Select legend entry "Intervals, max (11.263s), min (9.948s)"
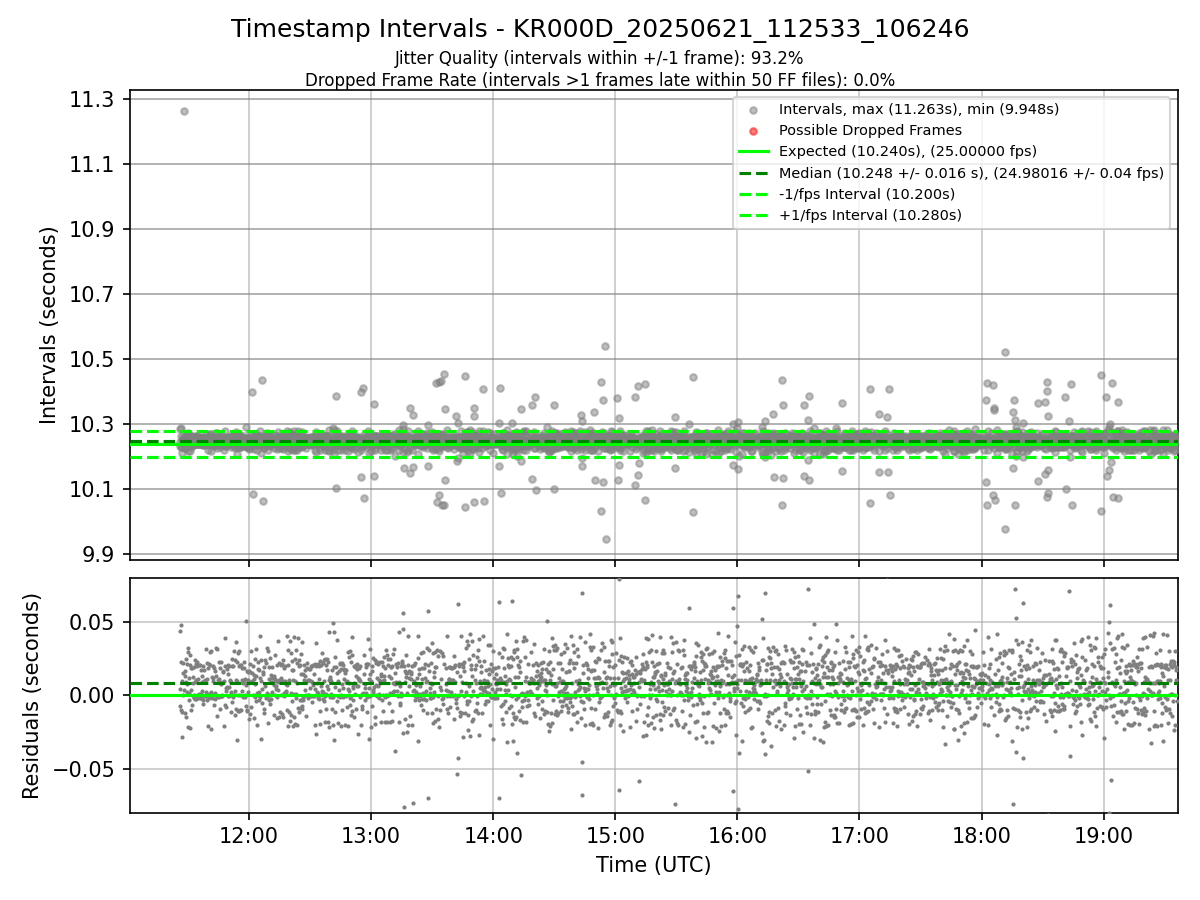This screenshot has height=900, width=1200. [918, 109]
